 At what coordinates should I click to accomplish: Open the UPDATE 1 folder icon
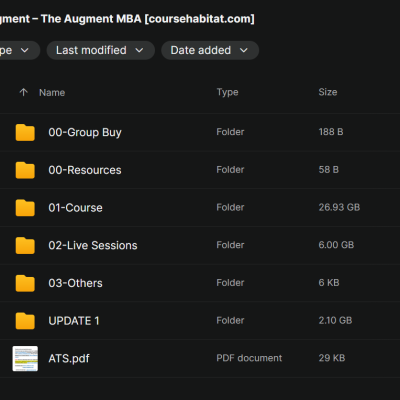[25, 321]
